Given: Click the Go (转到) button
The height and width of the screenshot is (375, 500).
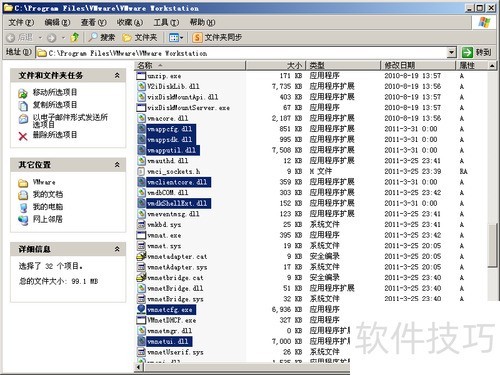Looking at the screenshot, I should point(477,52).
